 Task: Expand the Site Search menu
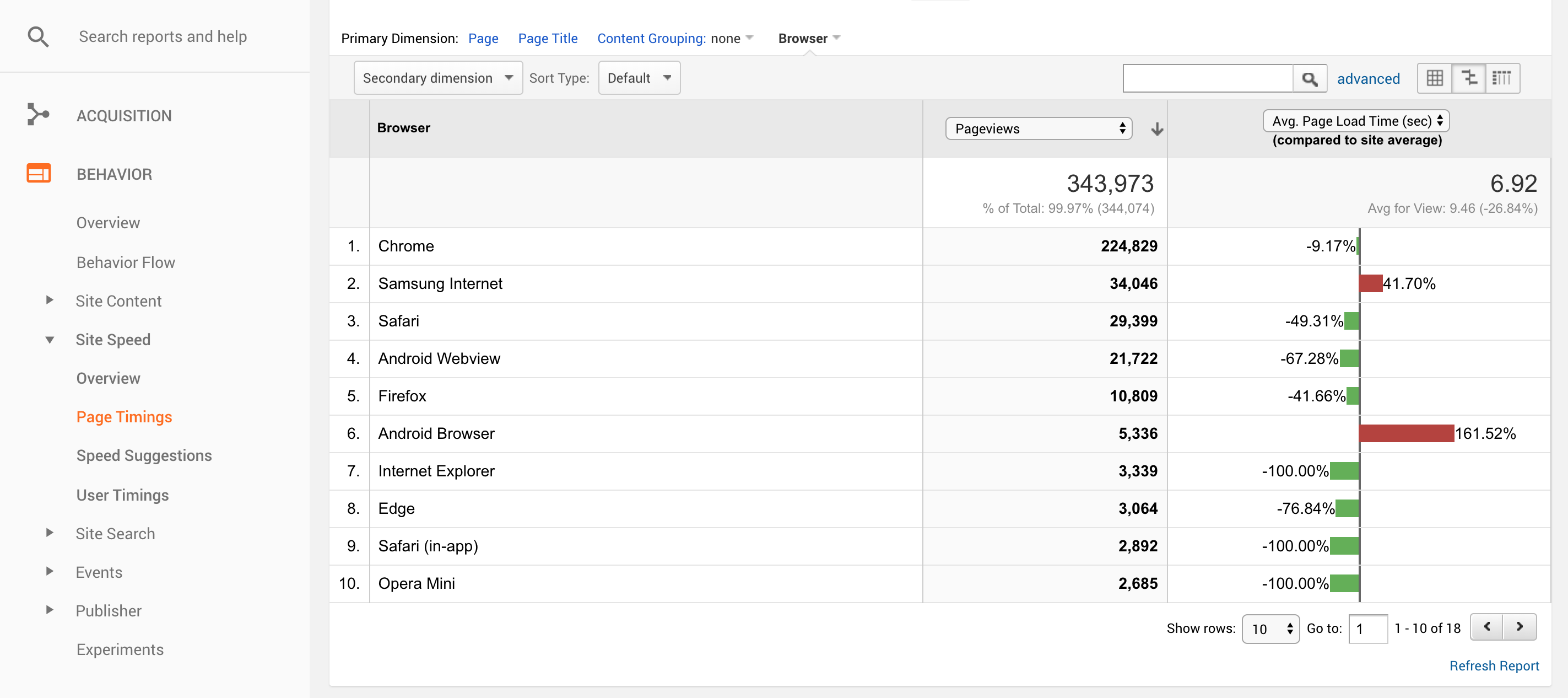click(50, 533)
